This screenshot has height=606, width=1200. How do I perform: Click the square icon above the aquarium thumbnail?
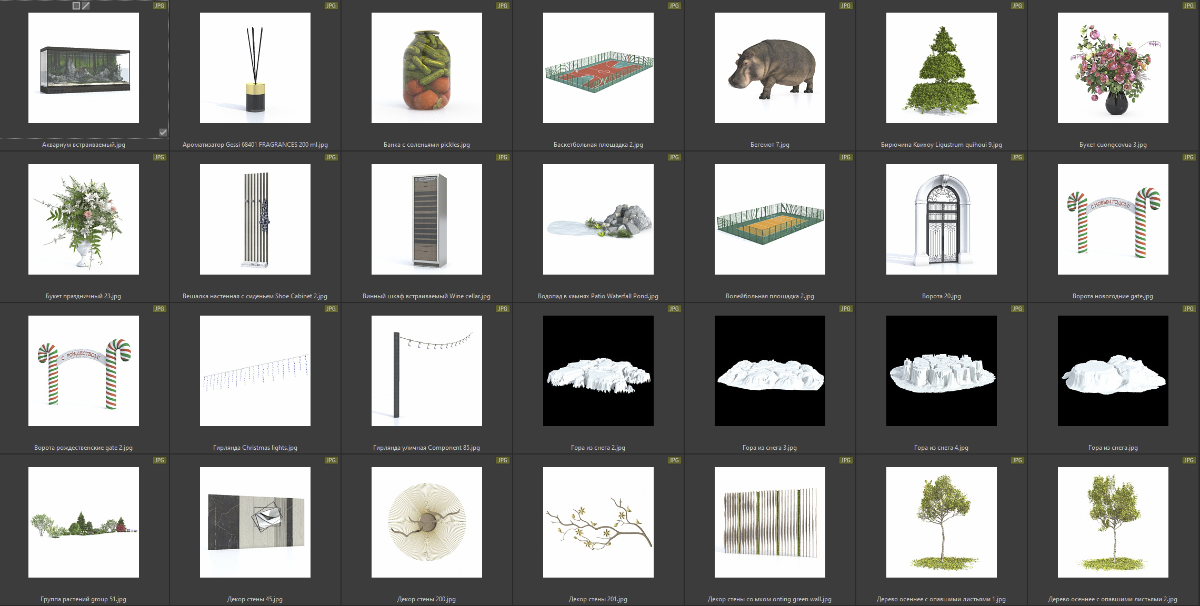click(77, 6)
